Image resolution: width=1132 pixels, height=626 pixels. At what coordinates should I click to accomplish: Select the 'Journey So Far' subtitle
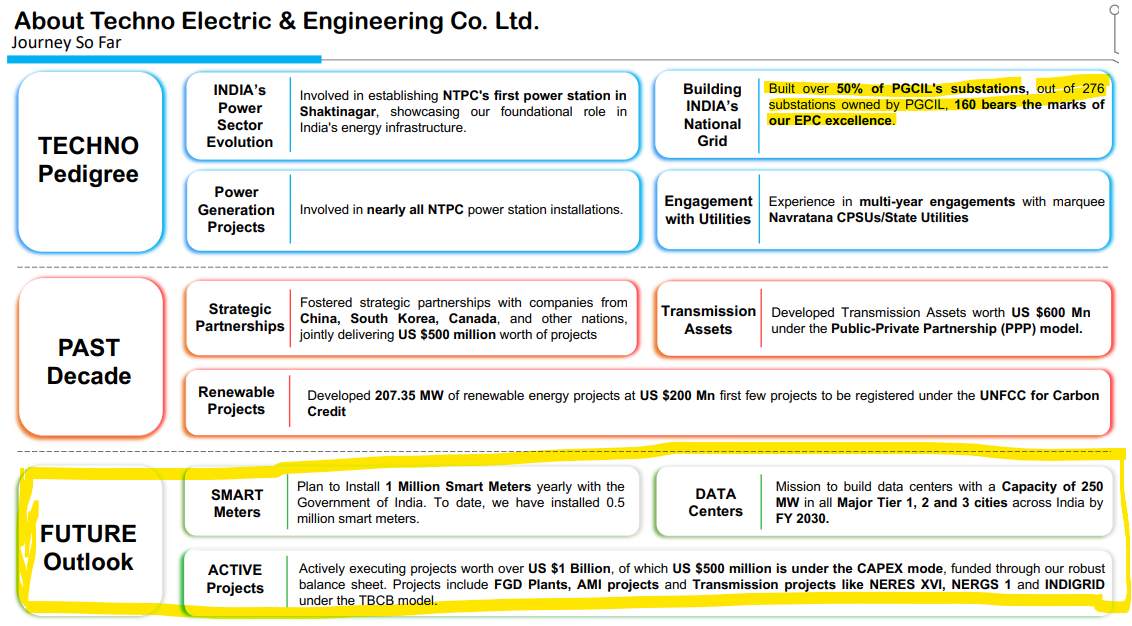[x=66, y=43]
